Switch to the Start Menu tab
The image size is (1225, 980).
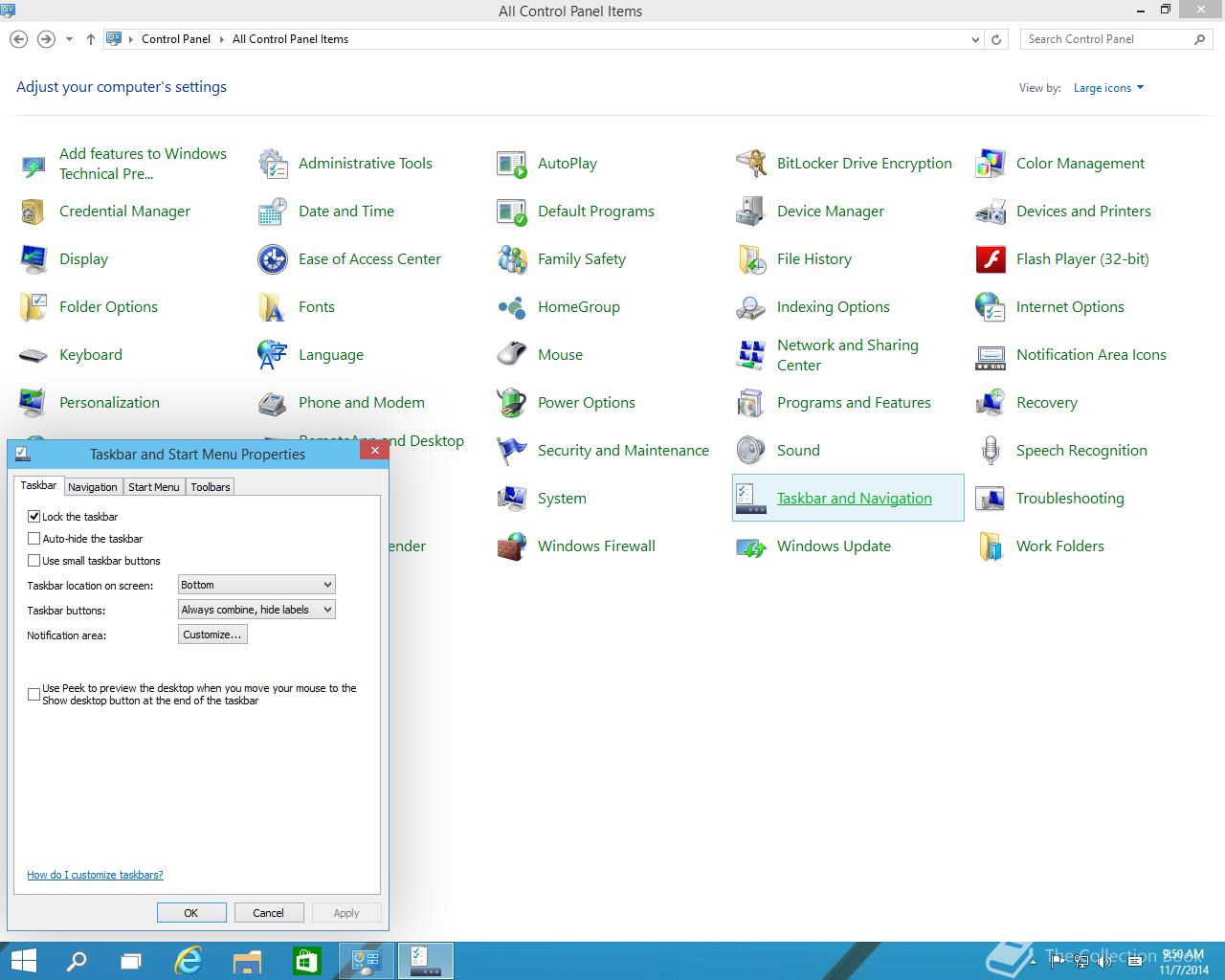[x=154, y=487]
